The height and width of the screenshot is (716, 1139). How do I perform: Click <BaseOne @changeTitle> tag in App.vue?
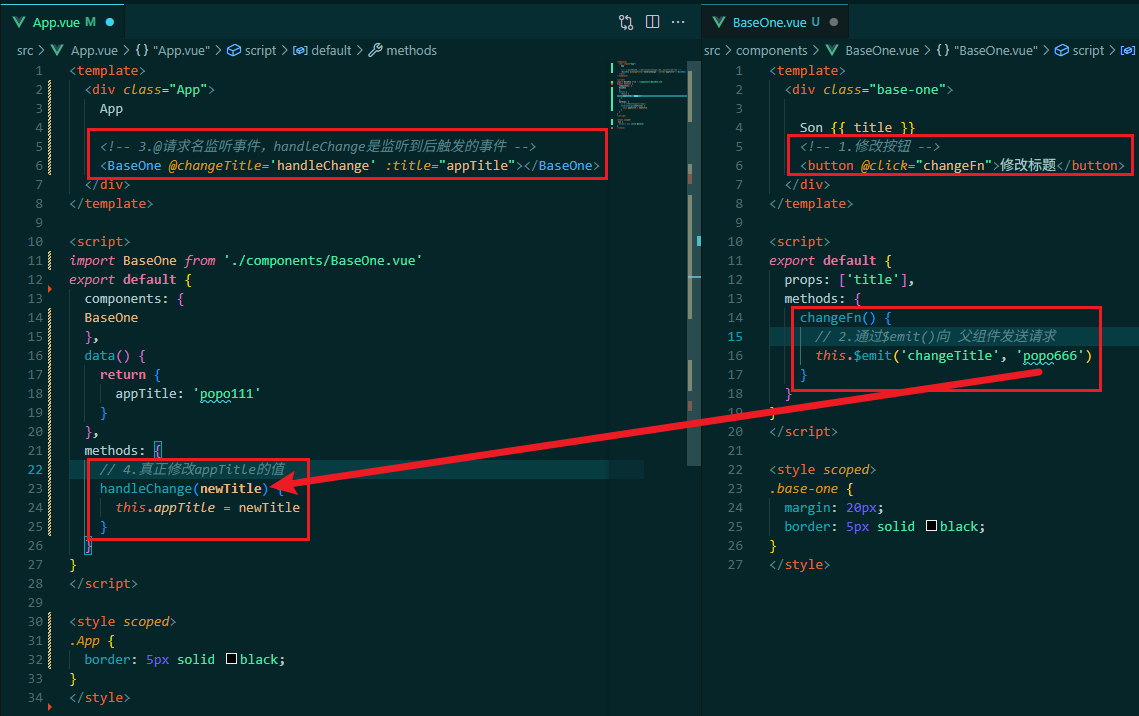tap(349, 165)
